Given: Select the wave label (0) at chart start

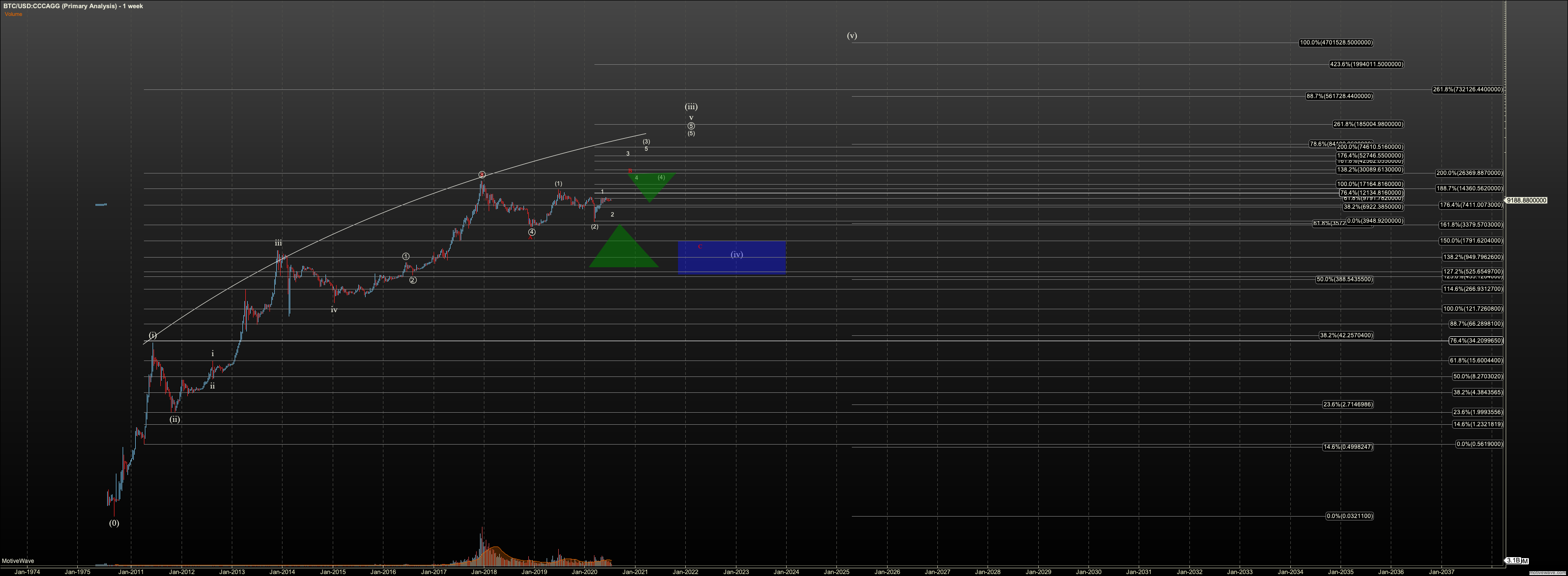Looking at the screenshot, I should [x=114, y=522].
